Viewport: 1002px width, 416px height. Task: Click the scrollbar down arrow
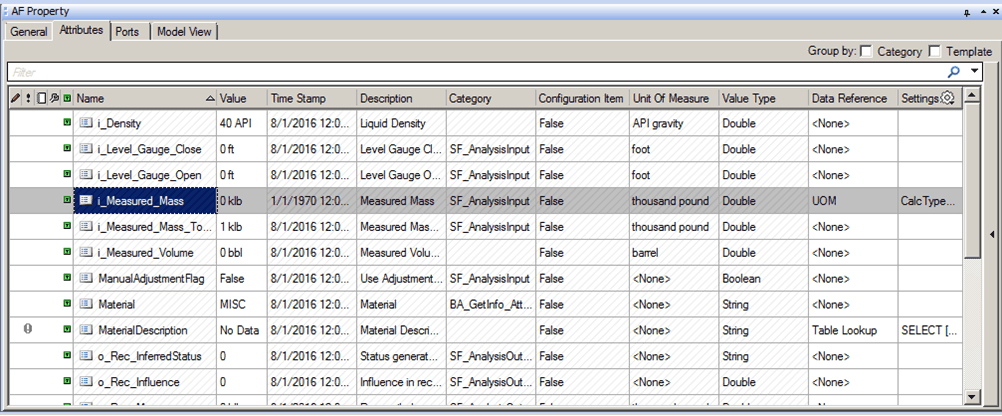pos(972,397)
